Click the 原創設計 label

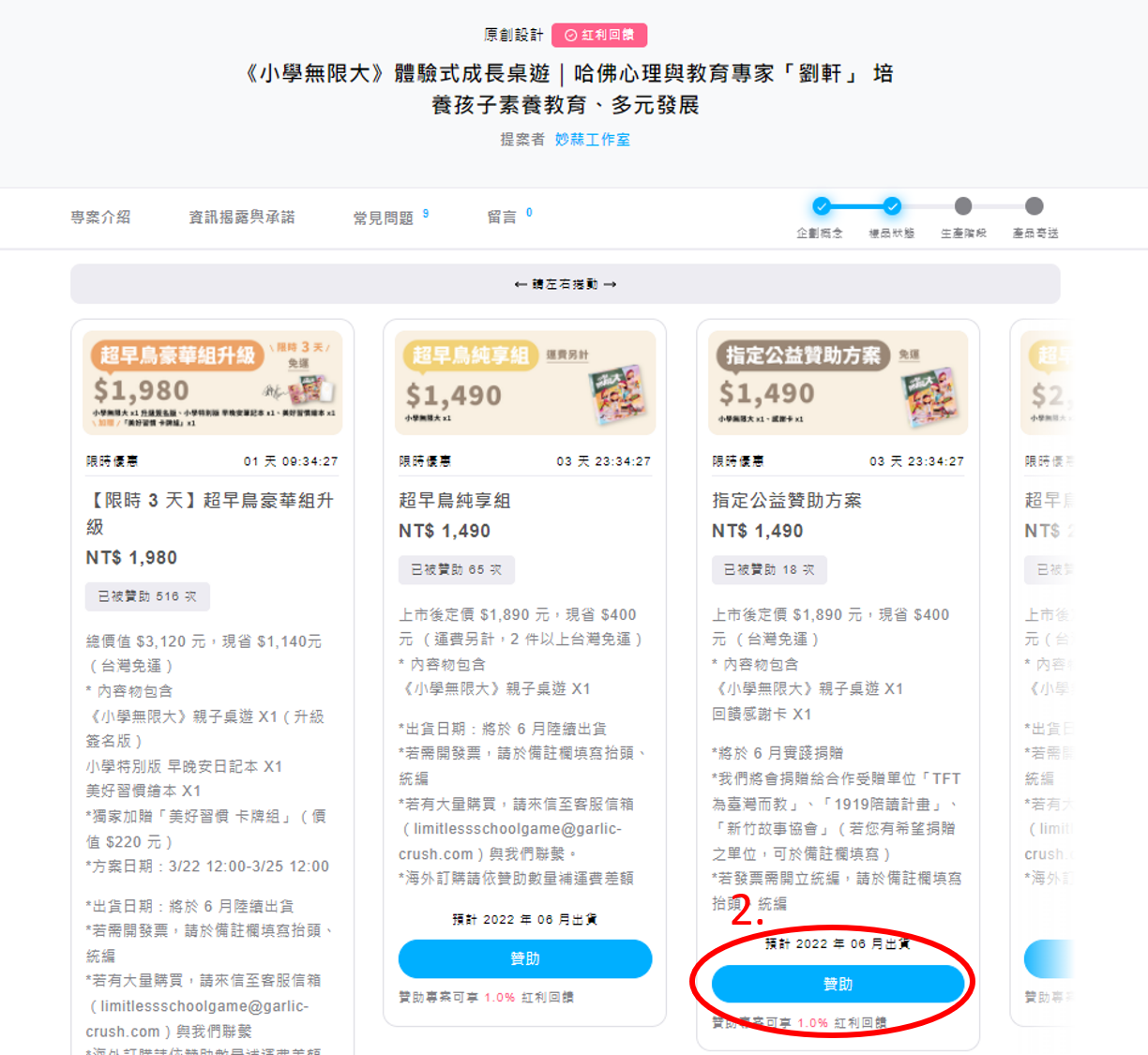pos(514,35)
